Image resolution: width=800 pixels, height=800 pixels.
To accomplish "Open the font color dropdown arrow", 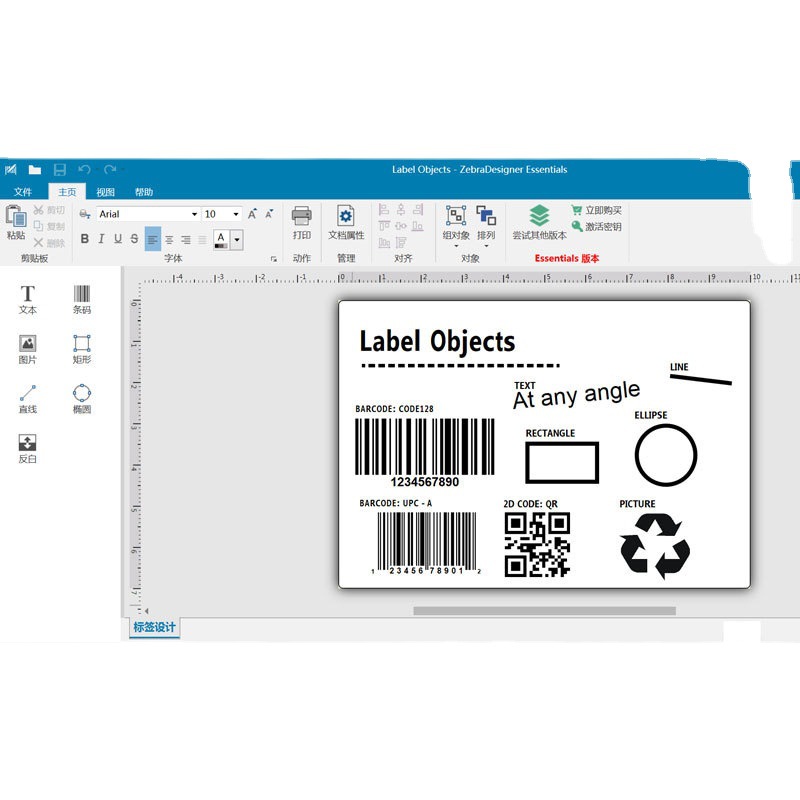I will tap(237, 239).
